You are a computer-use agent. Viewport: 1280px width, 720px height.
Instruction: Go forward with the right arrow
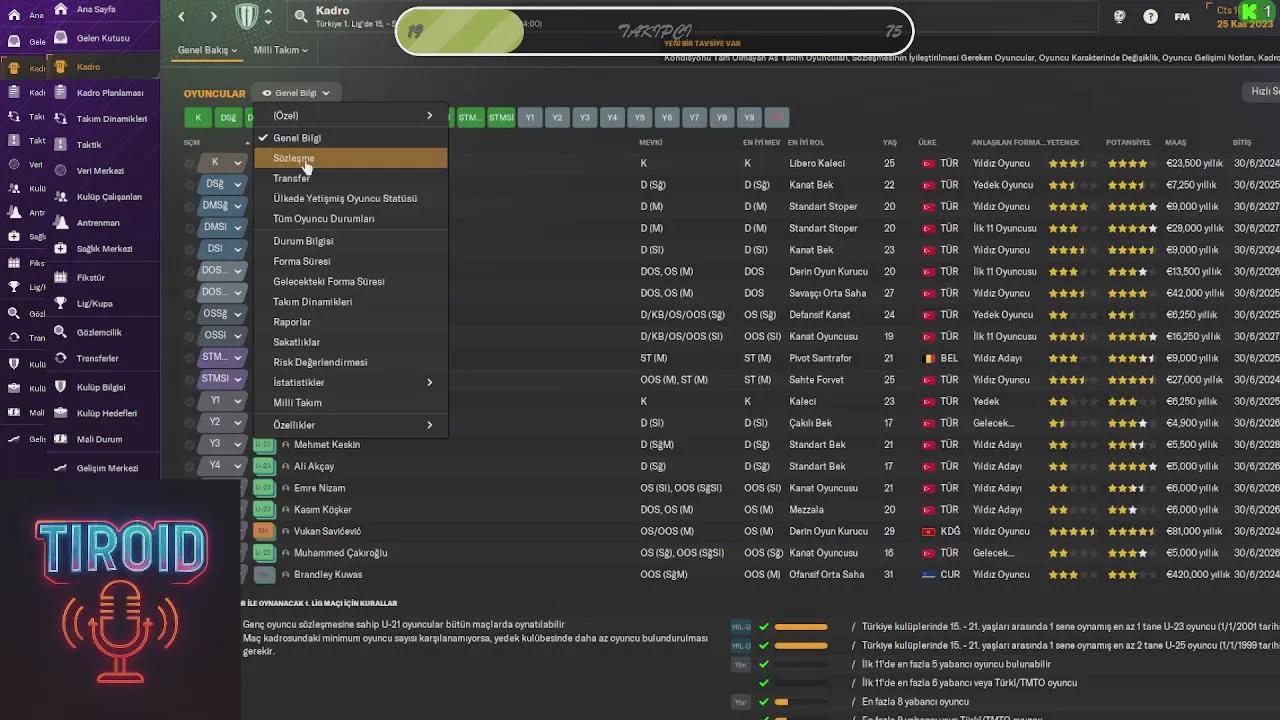coord(213,16)
